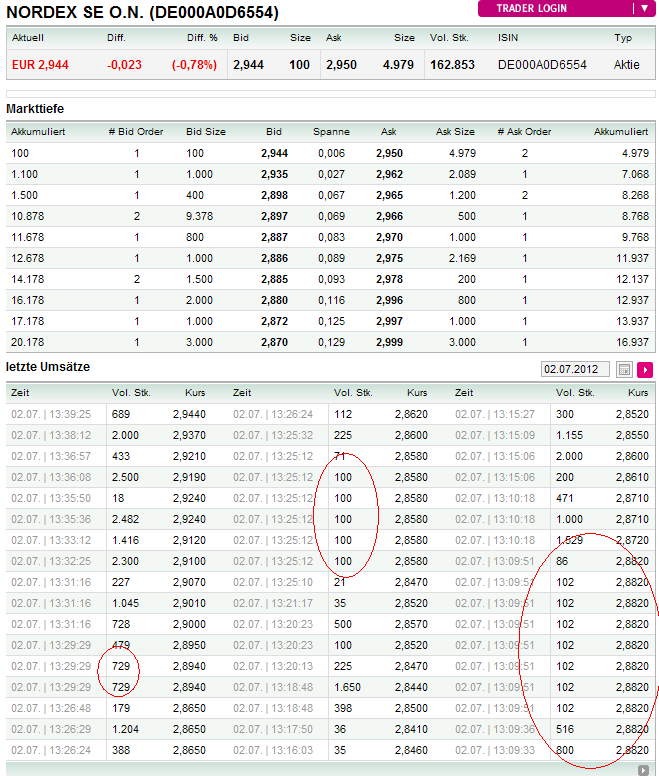Select ask price 2,999 in market depth

click(x=389, y=342)
